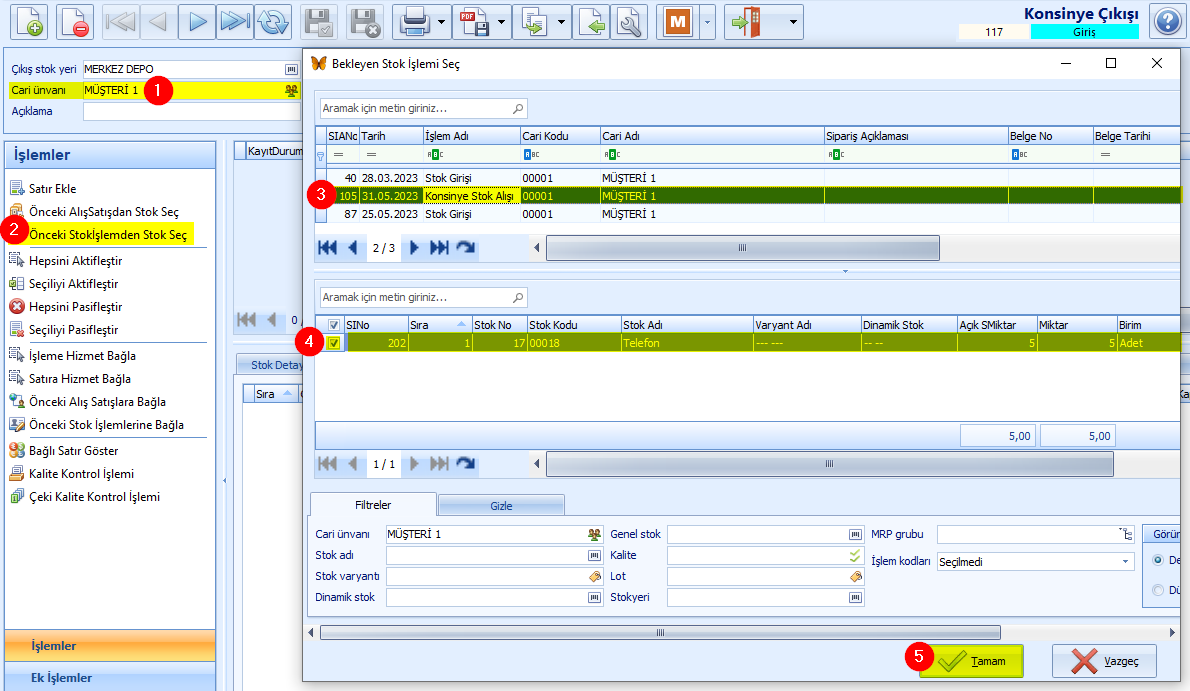The width and height of the screenshot is (1190, 691).
Task: Delete the record with the minus-document icon
Action: 75,21
